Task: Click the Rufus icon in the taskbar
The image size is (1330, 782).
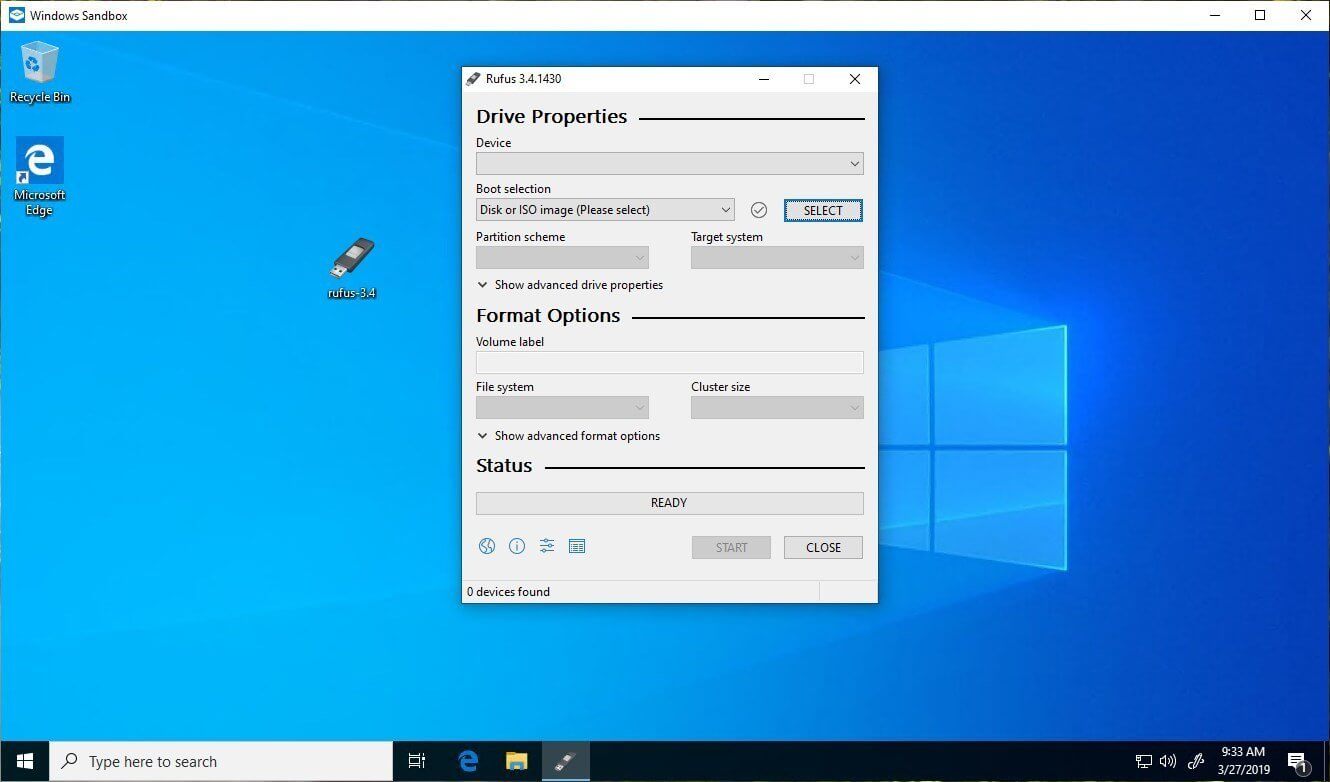Action: [x=565, y=761]
